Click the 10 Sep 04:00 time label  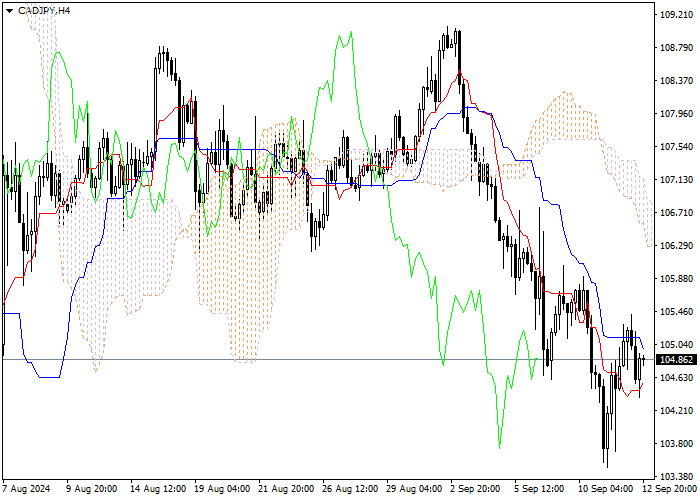[x=606, y=489]
